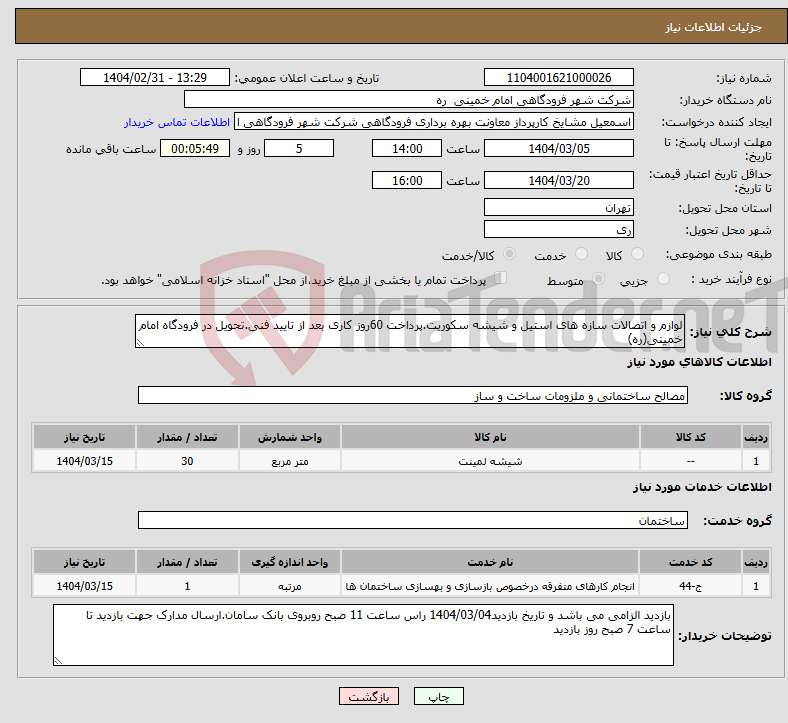
Task: Click goods table header کد کالا
Action: click(691, 437)
